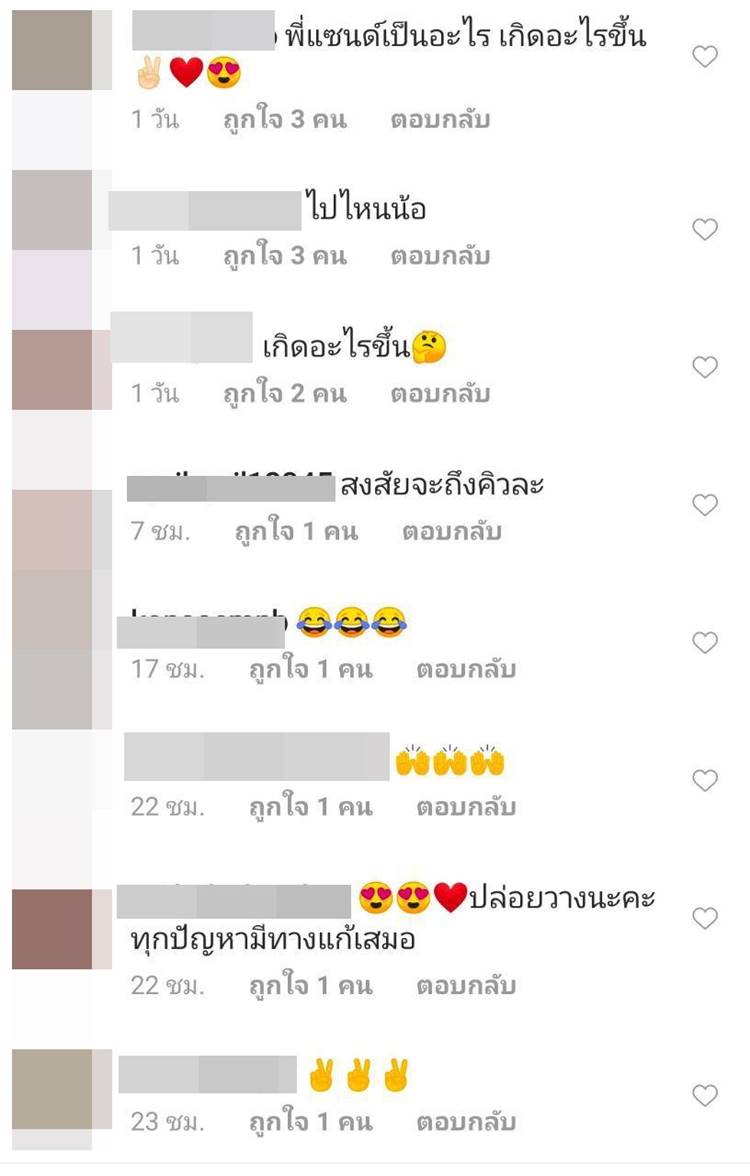The image size is (750, 1176).
Task: Like the three laughing emojis comment
Action: tap(704, 643)
